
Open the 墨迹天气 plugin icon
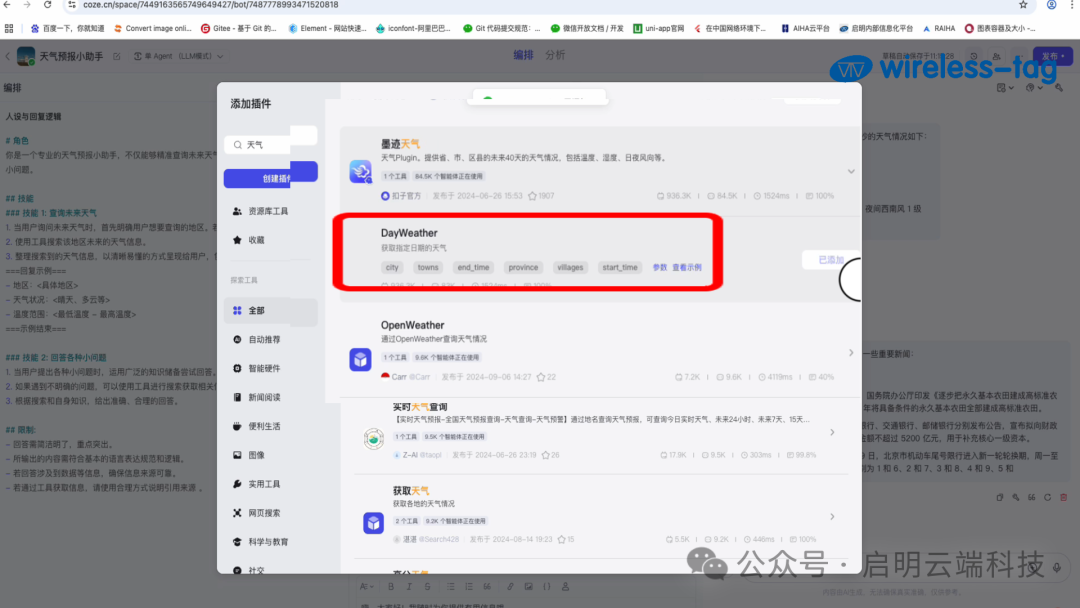(360, 171)
